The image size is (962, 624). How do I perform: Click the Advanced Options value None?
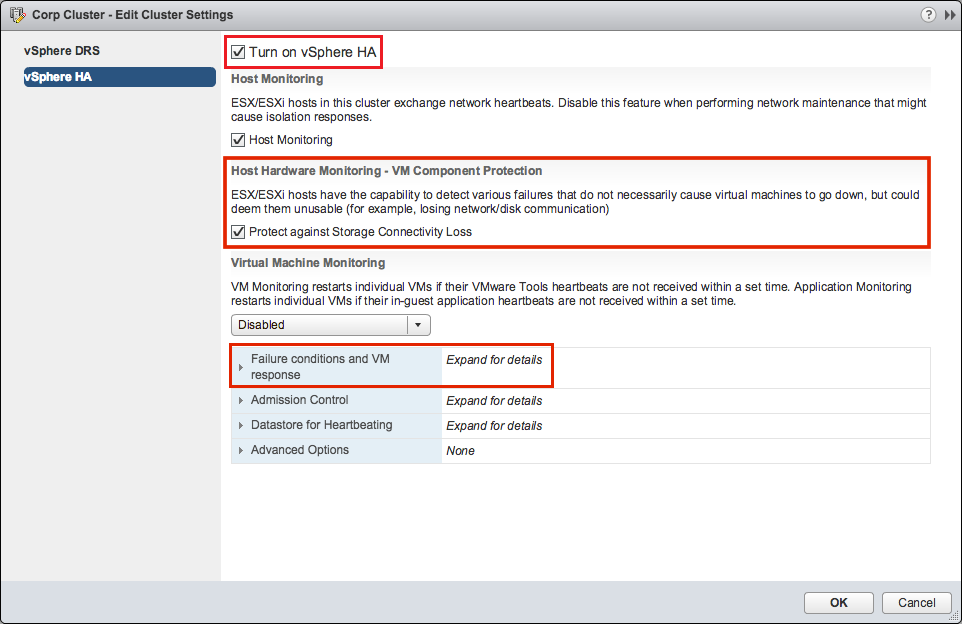[461, 451]
